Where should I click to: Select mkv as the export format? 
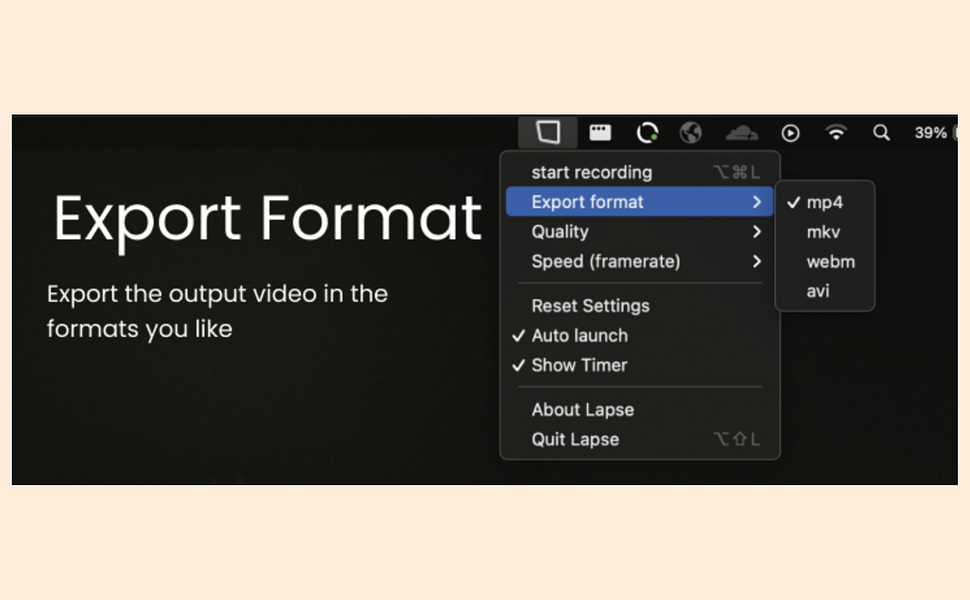click(825, 232)
